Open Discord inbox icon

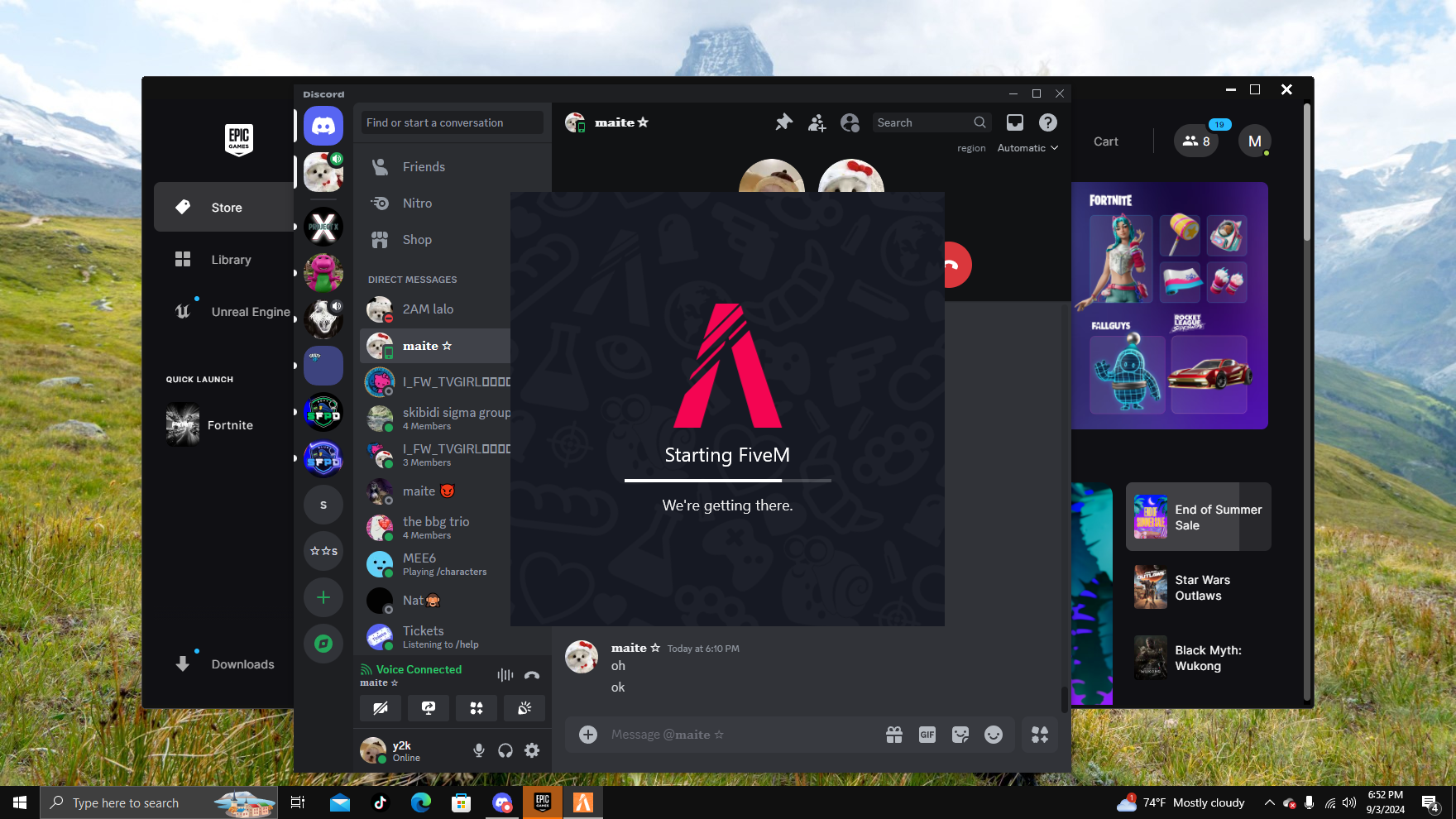tap(1015, 122)
